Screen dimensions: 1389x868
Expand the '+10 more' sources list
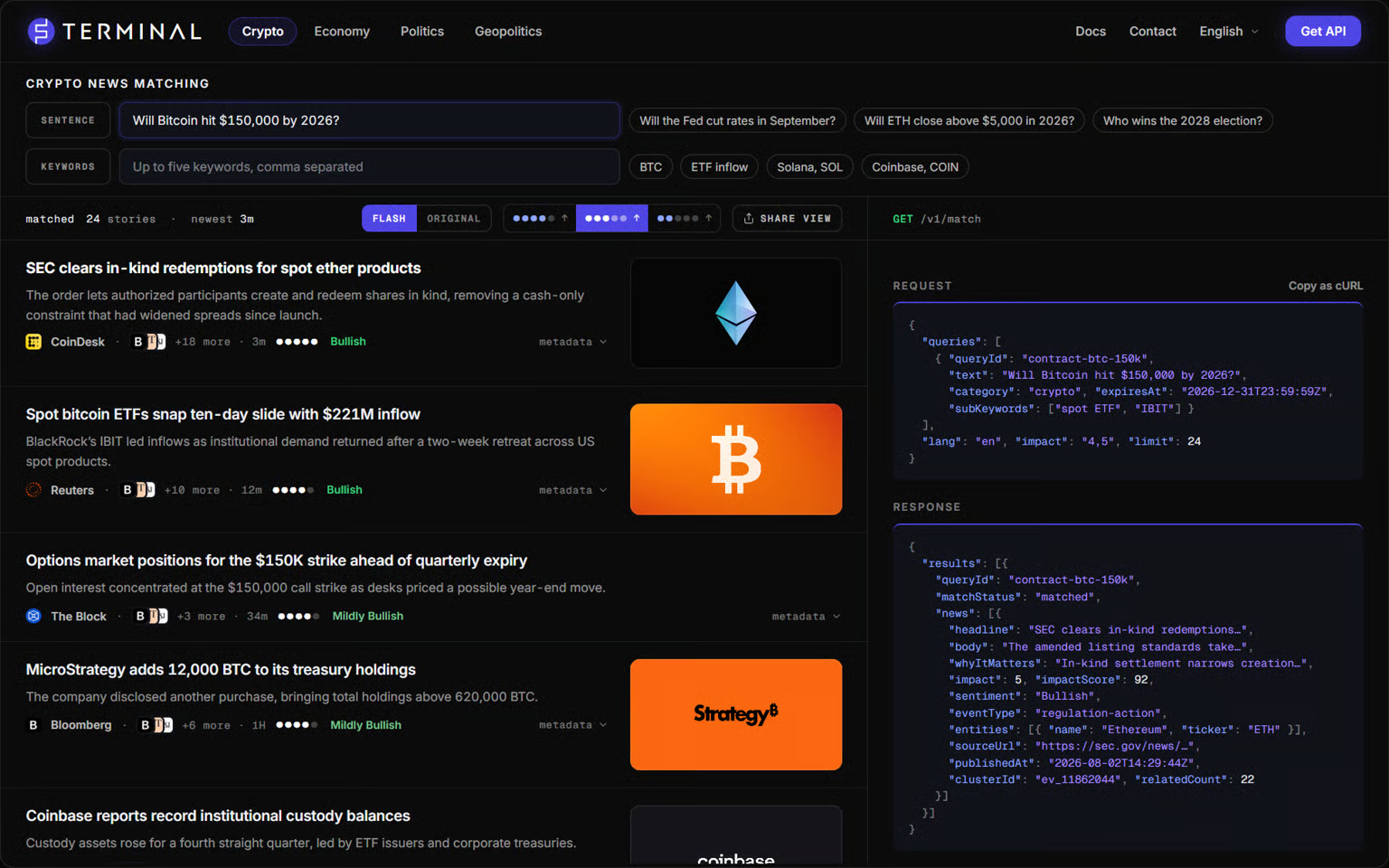(x=192, y=490)
